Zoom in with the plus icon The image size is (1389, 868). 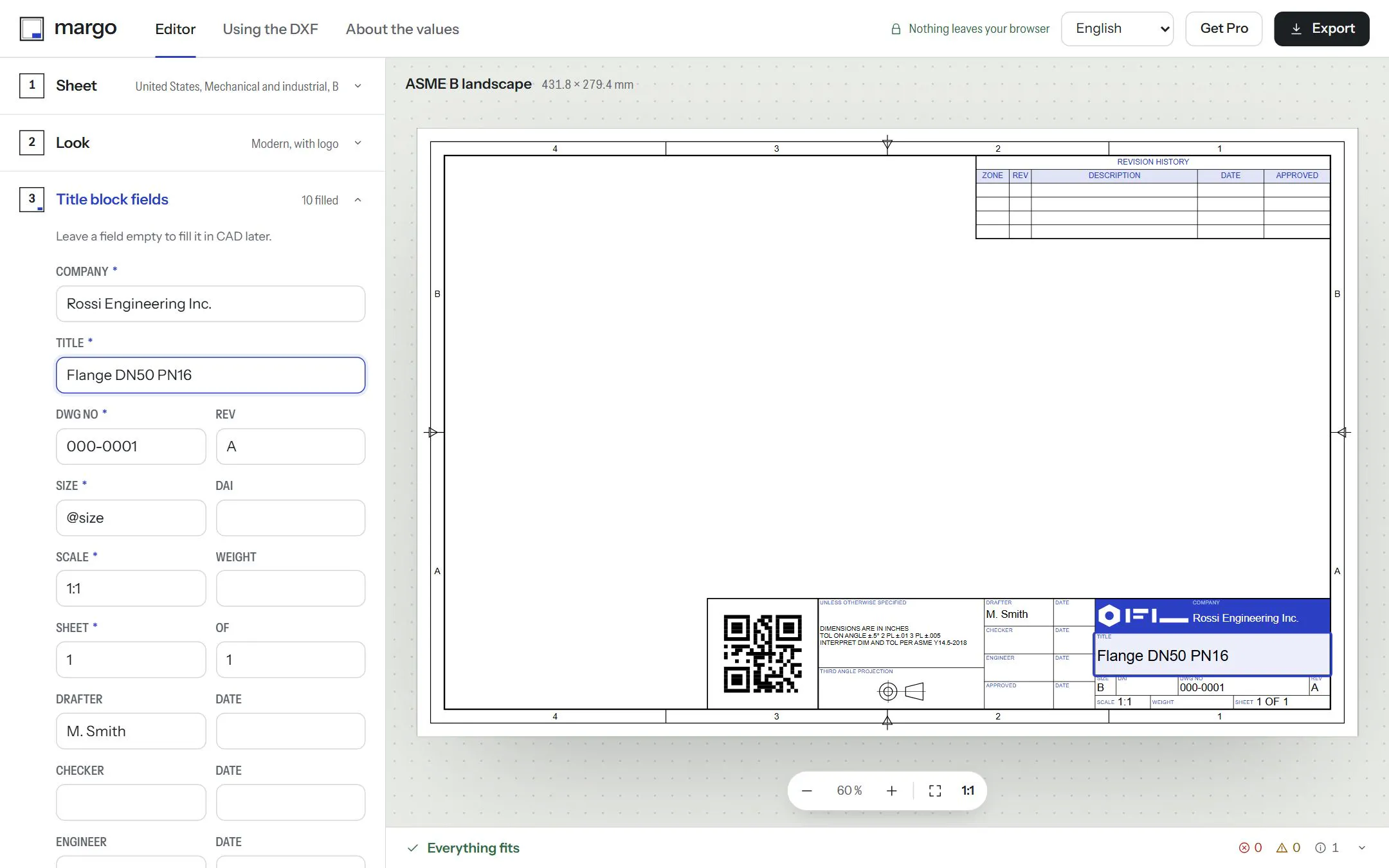[x=891, y=791]
